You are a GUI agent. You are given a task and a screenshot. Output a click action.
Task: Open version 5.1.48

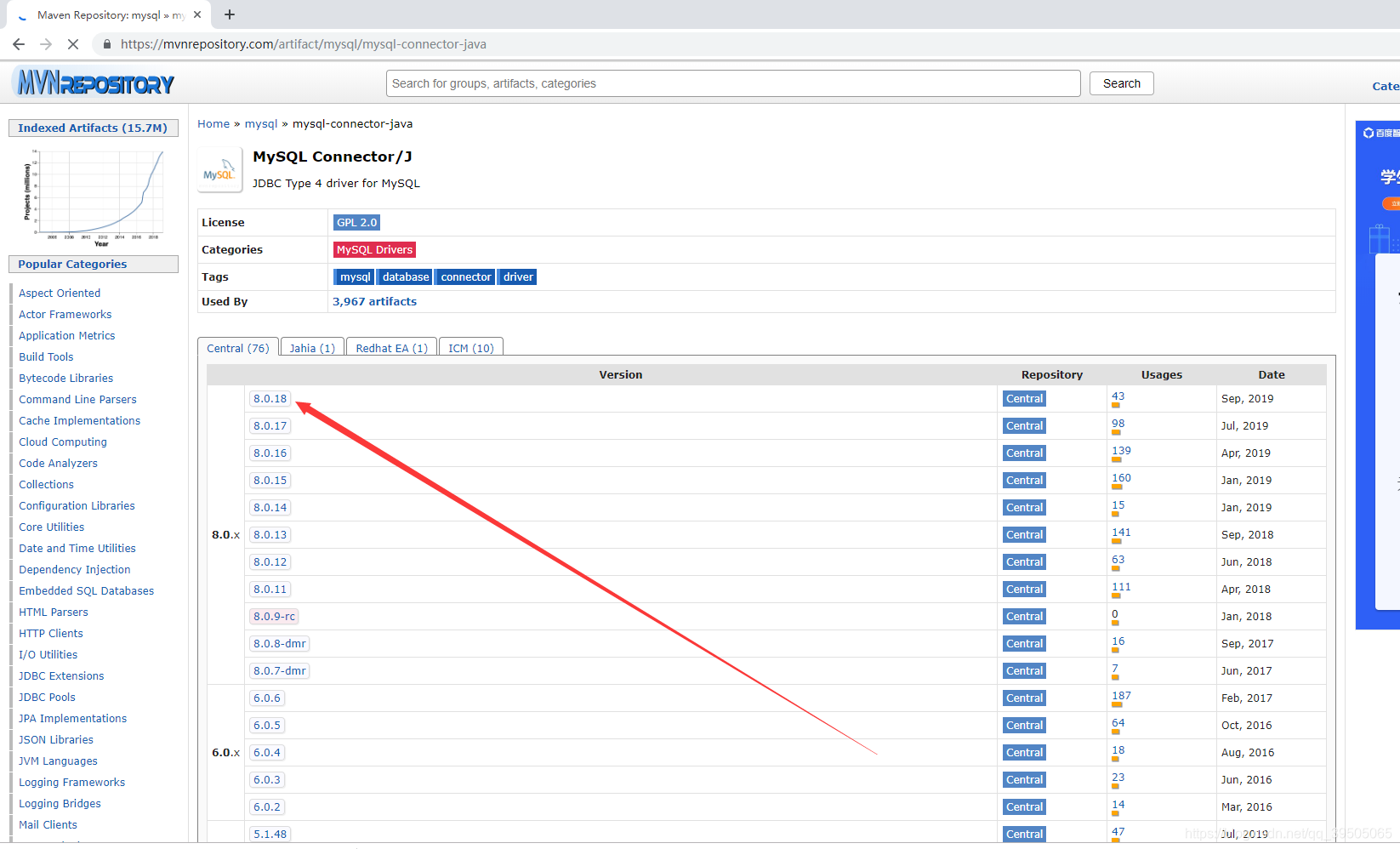click(x=270, y=834)
